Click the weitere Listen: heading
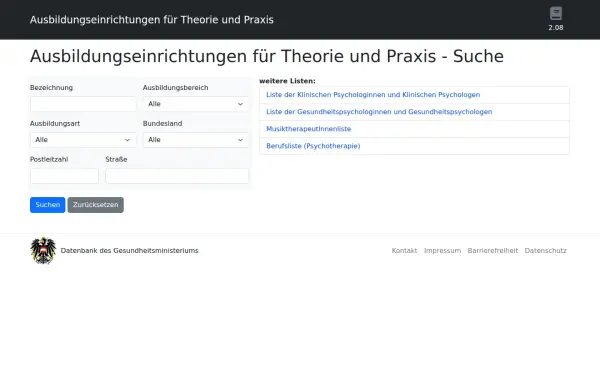Image resolution: width=600 pixels, height=375 pixels. coord(287,81)
